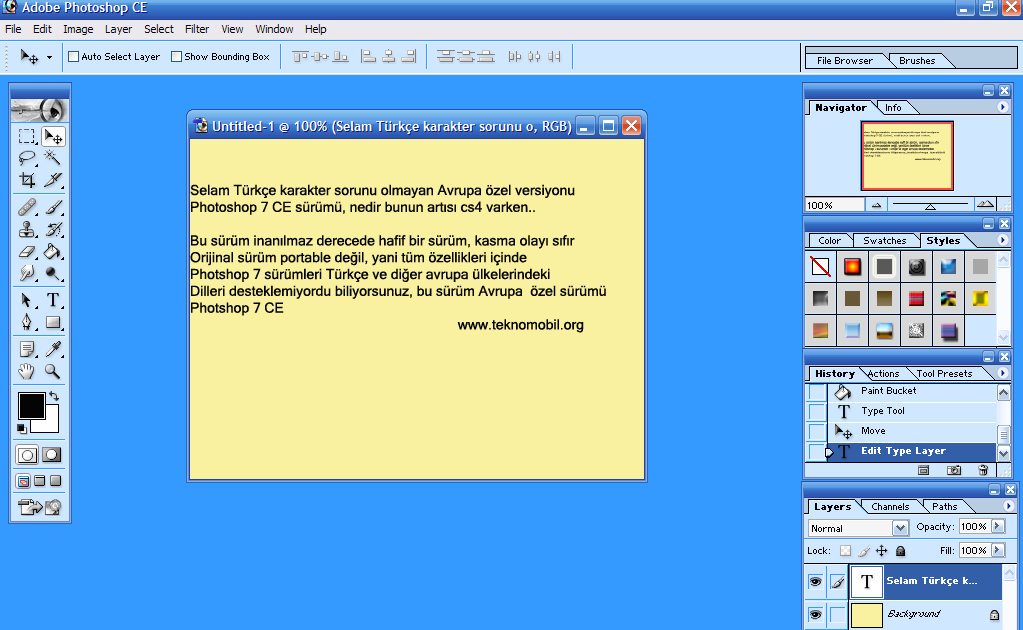Select the Smudge tool

coord(27,273)
